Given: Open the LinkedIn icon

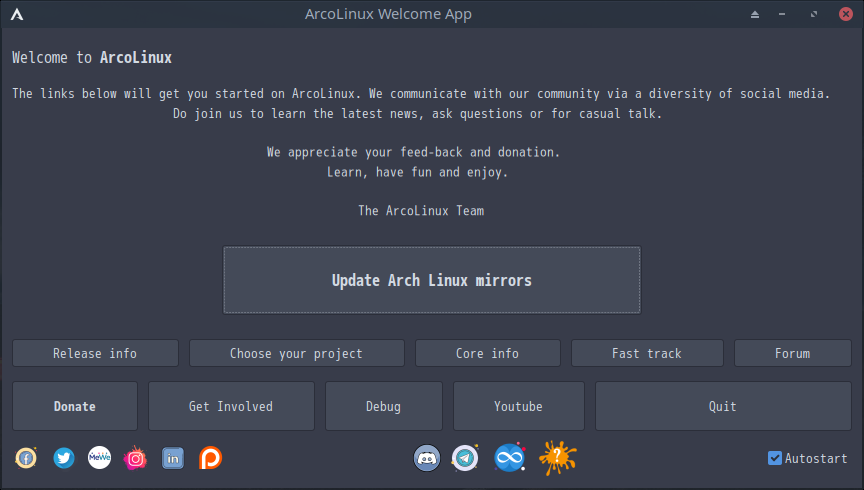Looking at the screenshot, I should click(172, 458).
